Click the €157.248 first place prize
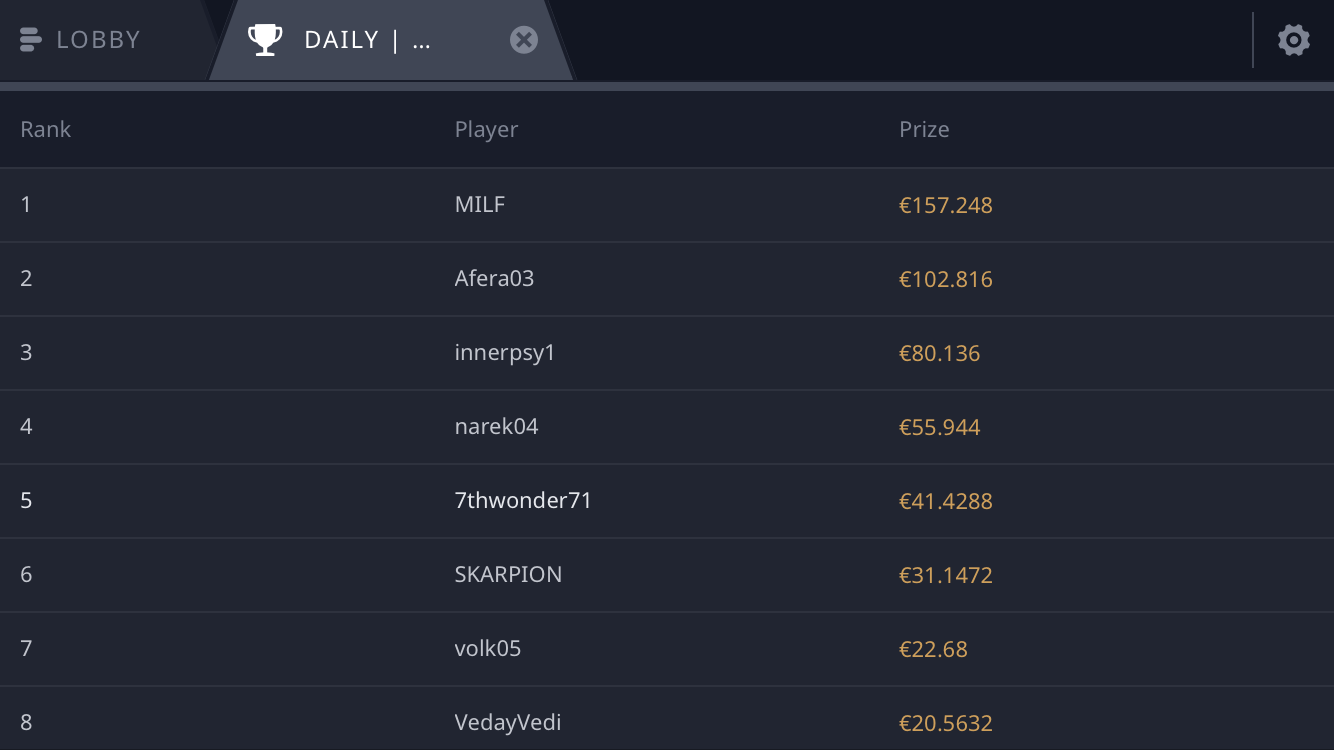This screenshot has height=750, width=1334. tap(946, 205)
